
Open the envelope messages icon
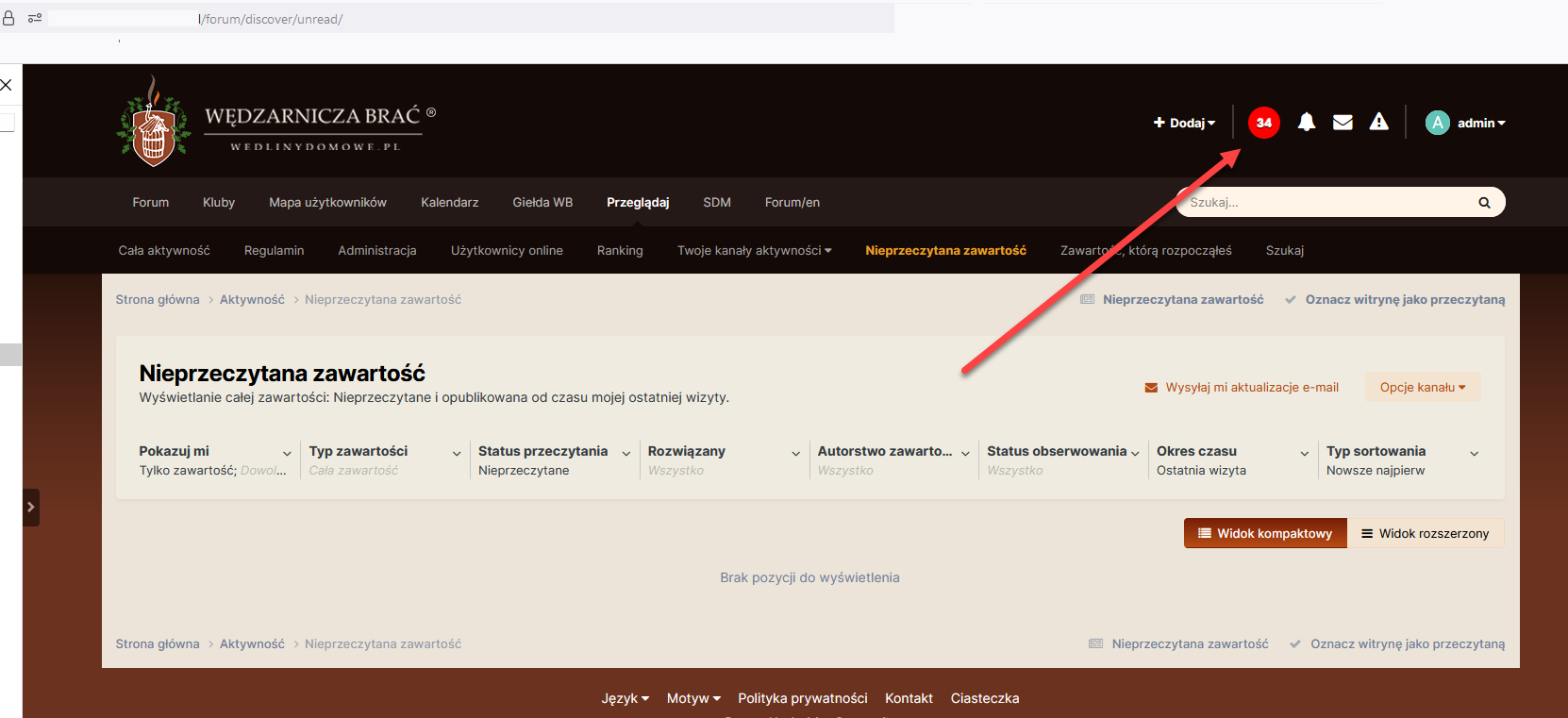[1343, 123]
